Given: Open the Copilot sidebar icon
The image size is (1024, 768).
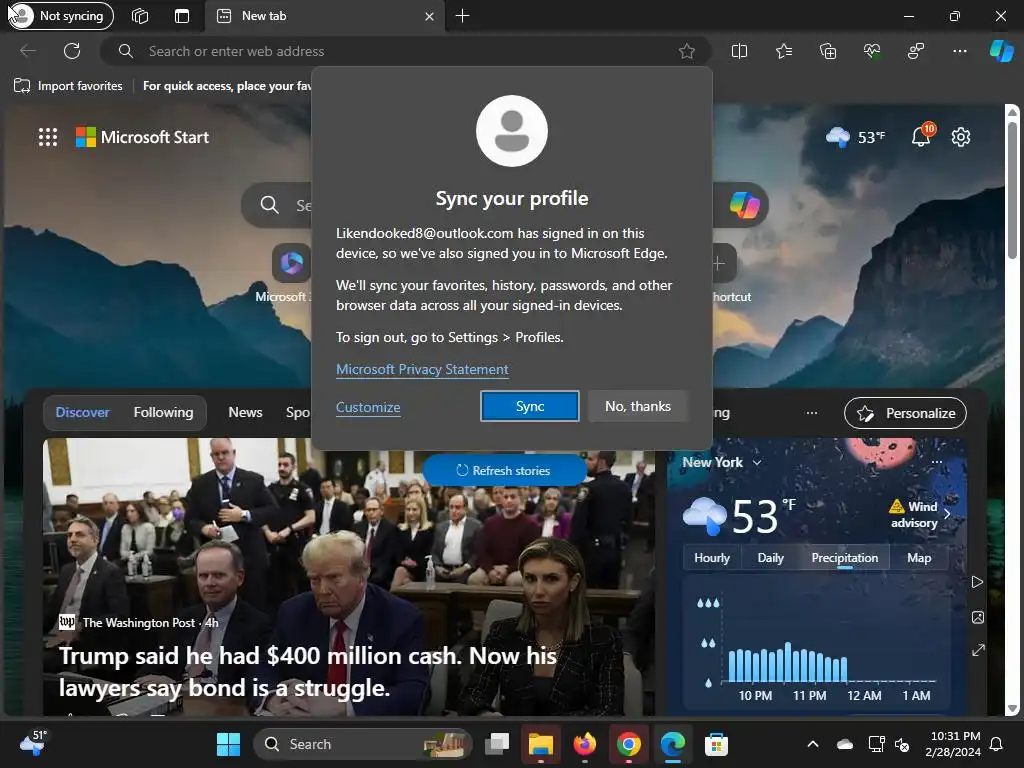Looking at the screenshot, I should point(1001,51).
